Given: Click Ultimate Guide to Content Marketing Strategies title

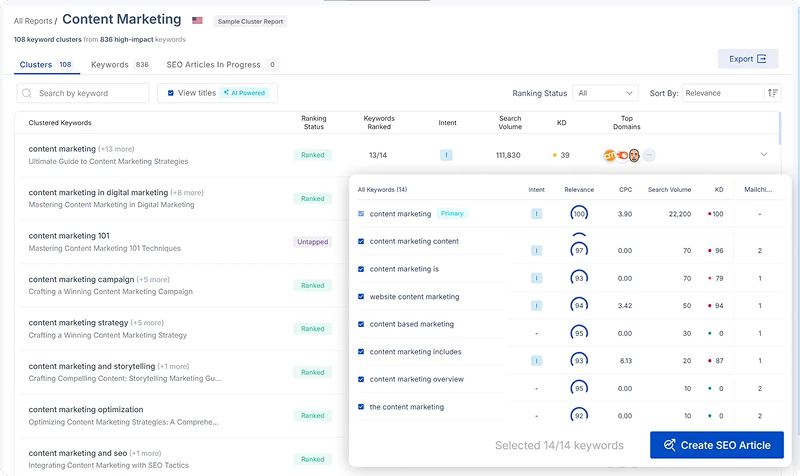Looking at the screenshot, I should 108,161.
